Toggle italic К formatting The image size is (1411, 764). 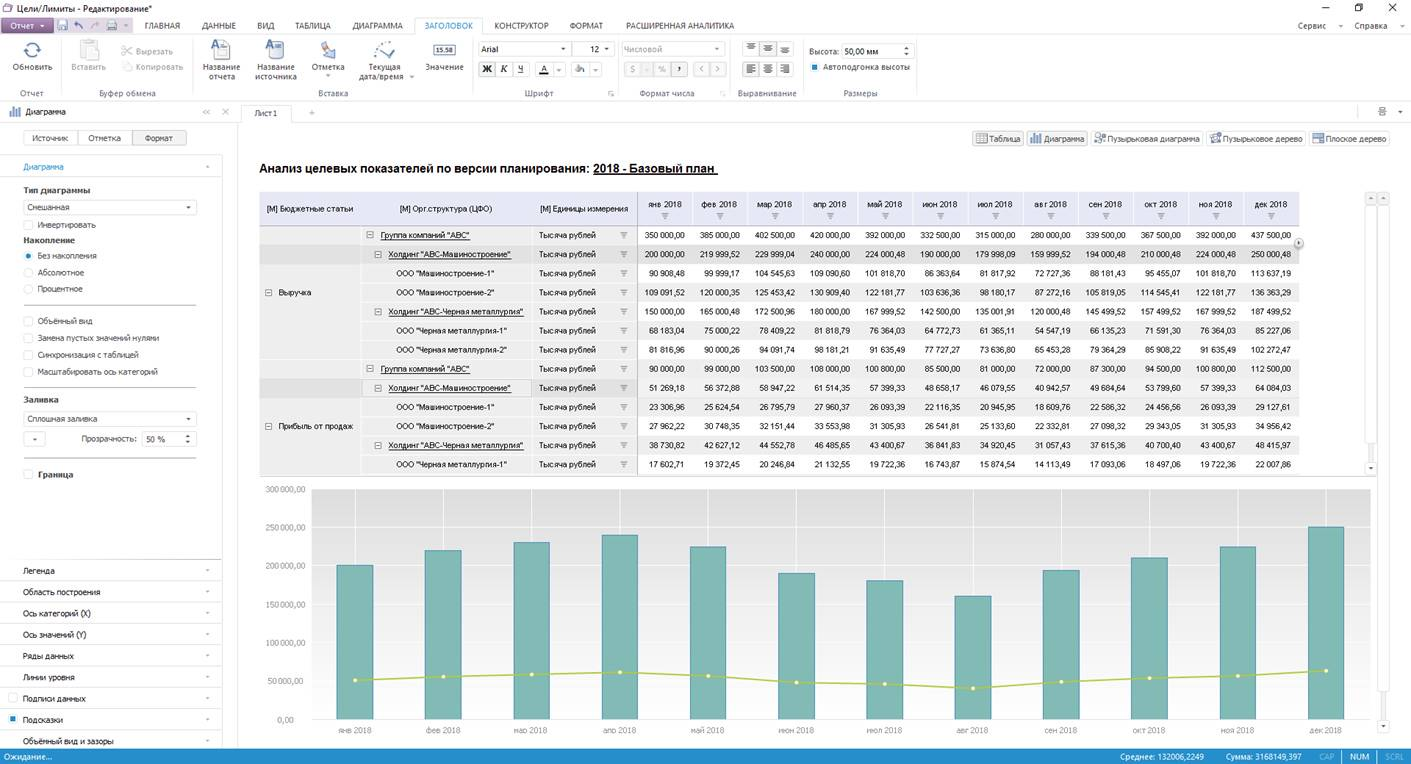(504, 69)
